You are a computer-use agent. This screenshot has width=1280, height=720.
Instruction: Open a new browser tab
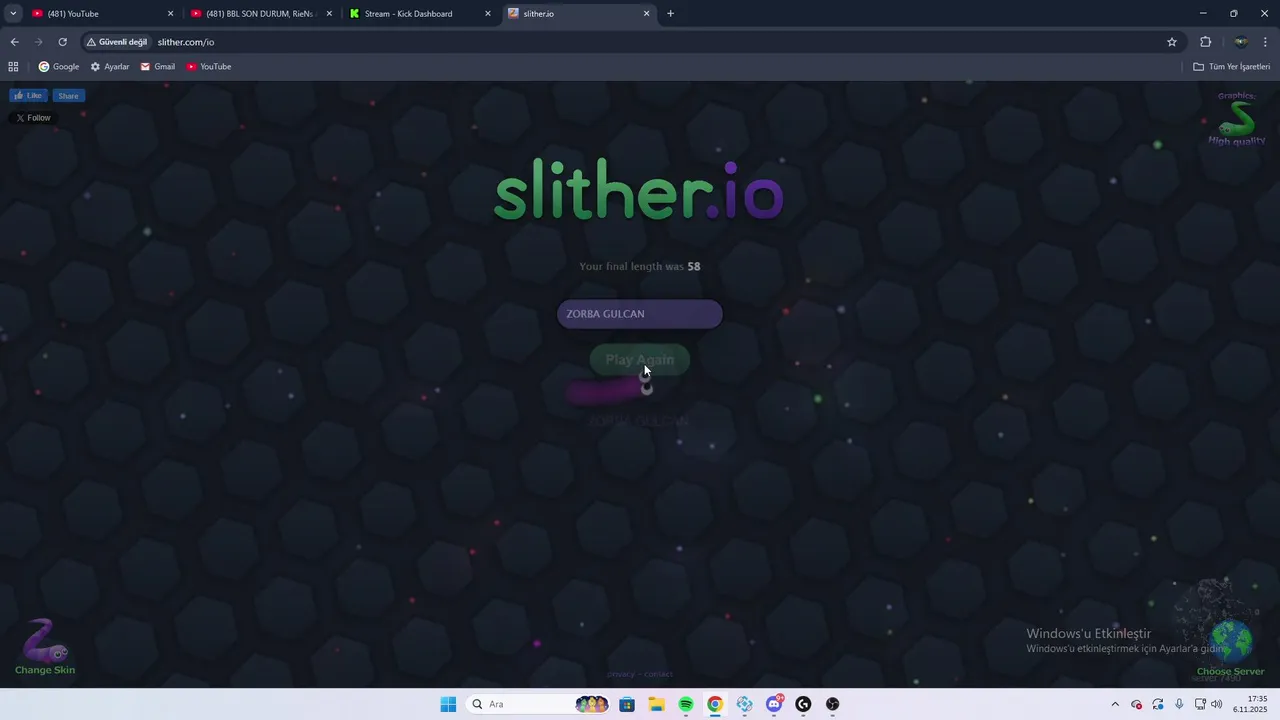click(670, 14)
